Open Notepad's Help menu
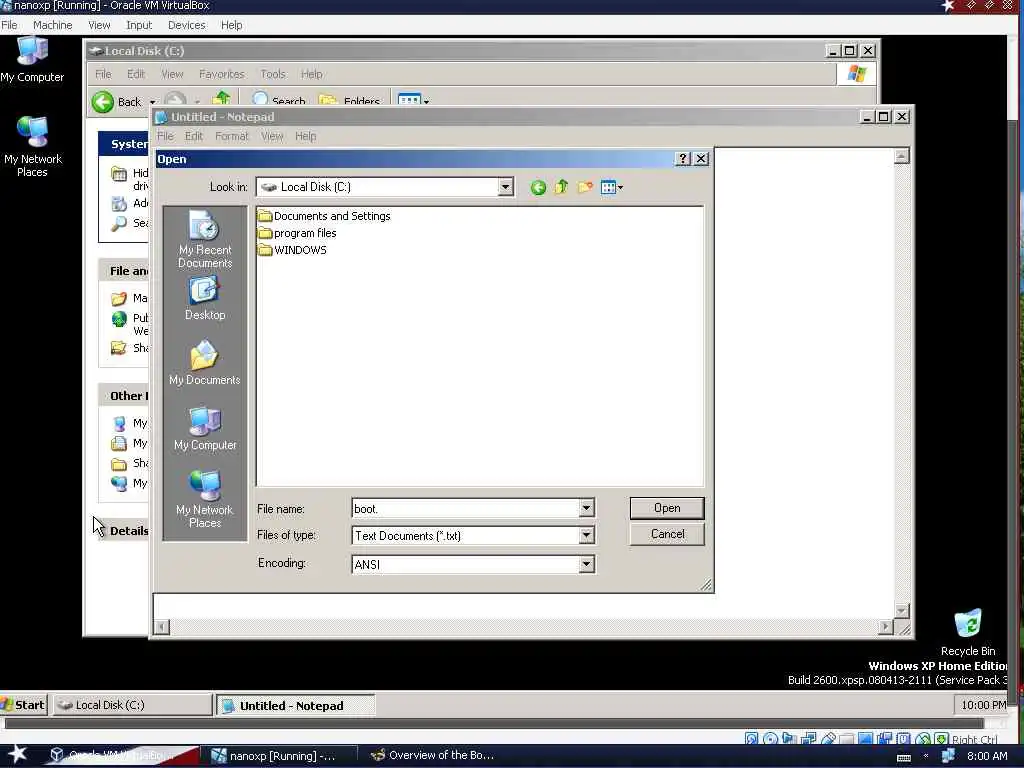 305,136
